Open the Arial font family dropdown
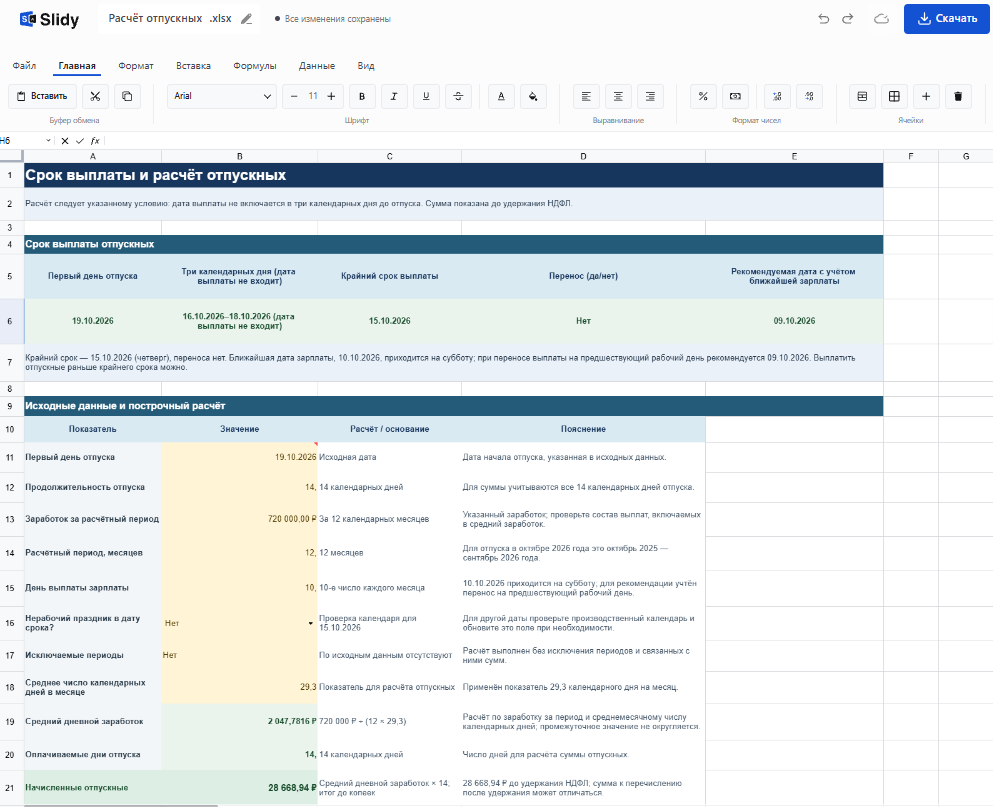 click(x=222, y=96)
